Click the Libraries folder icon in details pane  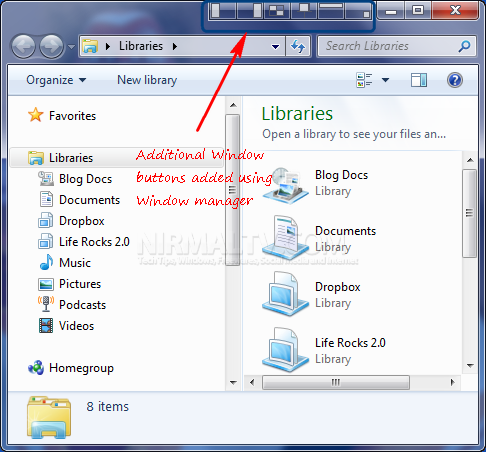point(49,417)
